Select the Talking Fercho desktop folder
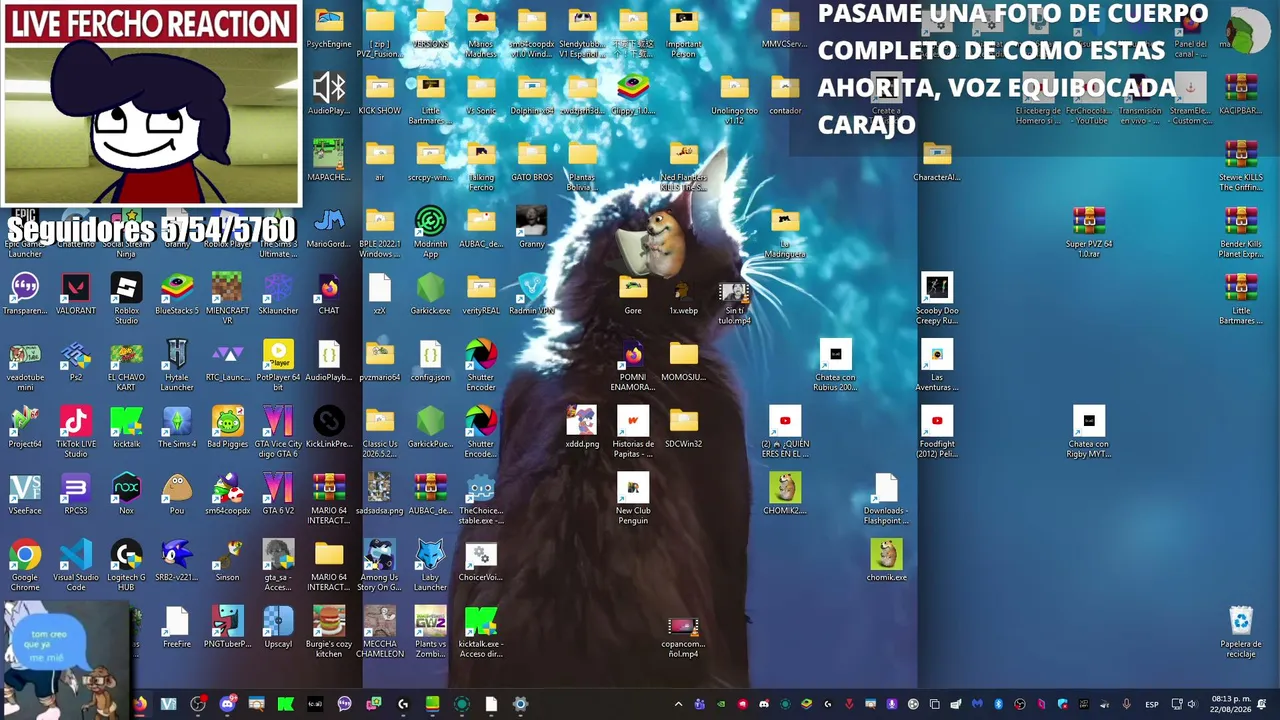 pos(481,165)
